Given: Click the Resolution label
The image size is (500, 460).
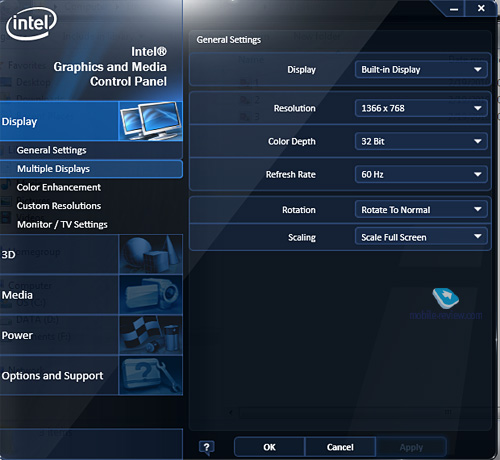Looking at the screenshot, I should 295,108.
